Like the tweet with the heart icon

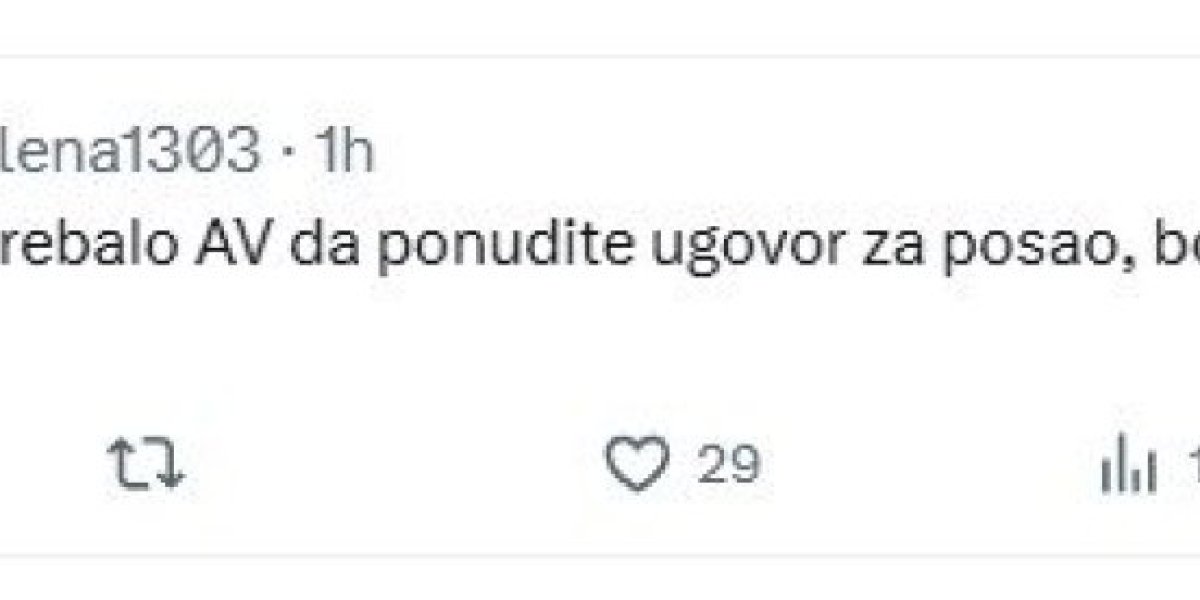pos(638,466)
